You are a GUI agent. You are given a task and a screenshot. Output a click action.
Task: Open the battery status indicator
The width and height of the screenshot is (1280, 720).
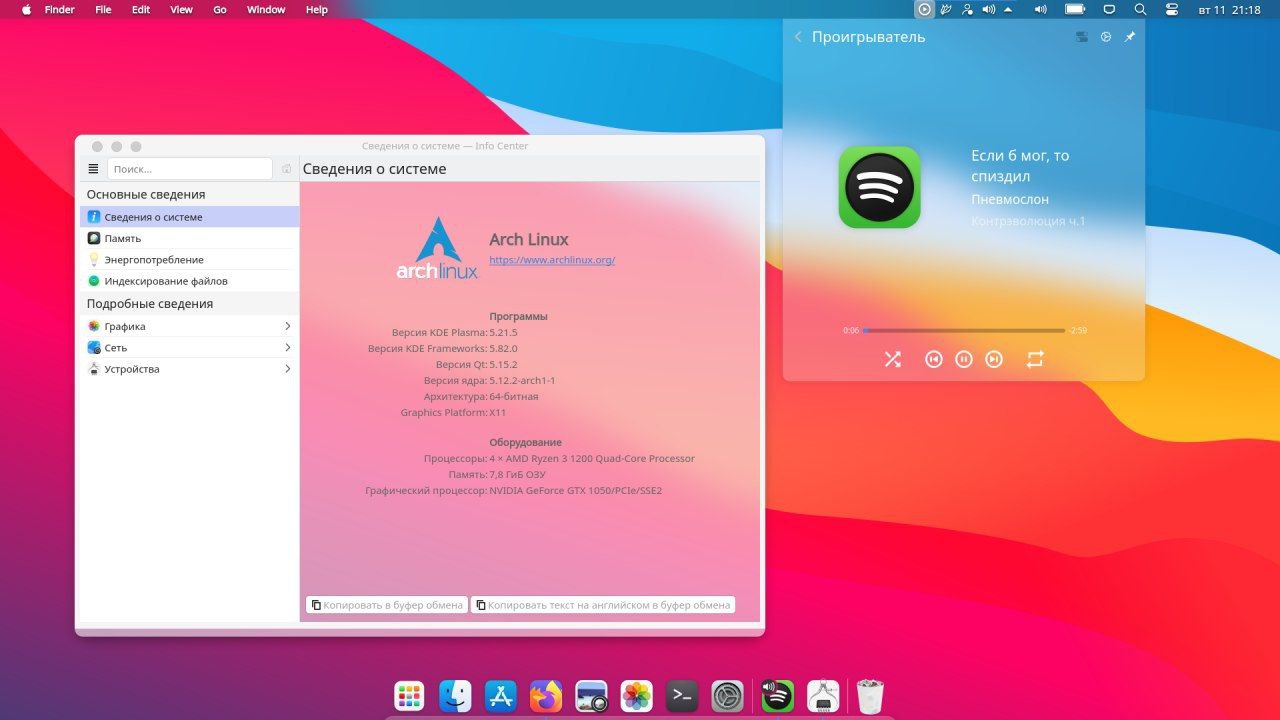[x=1075, y=9]
